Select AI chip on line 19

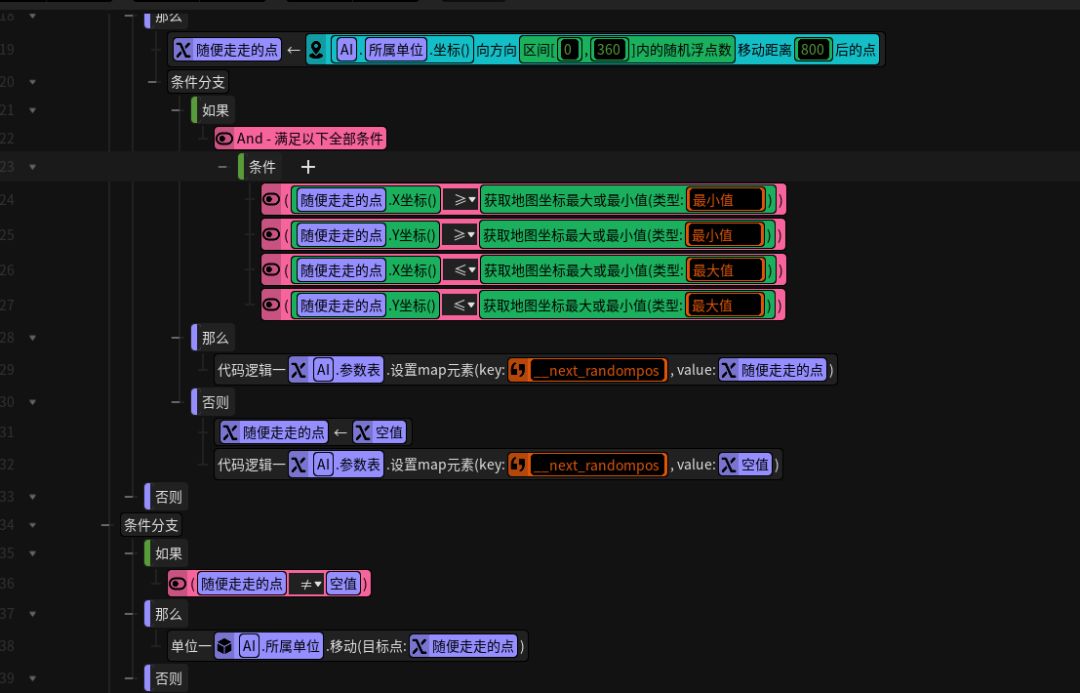point(346,50)
